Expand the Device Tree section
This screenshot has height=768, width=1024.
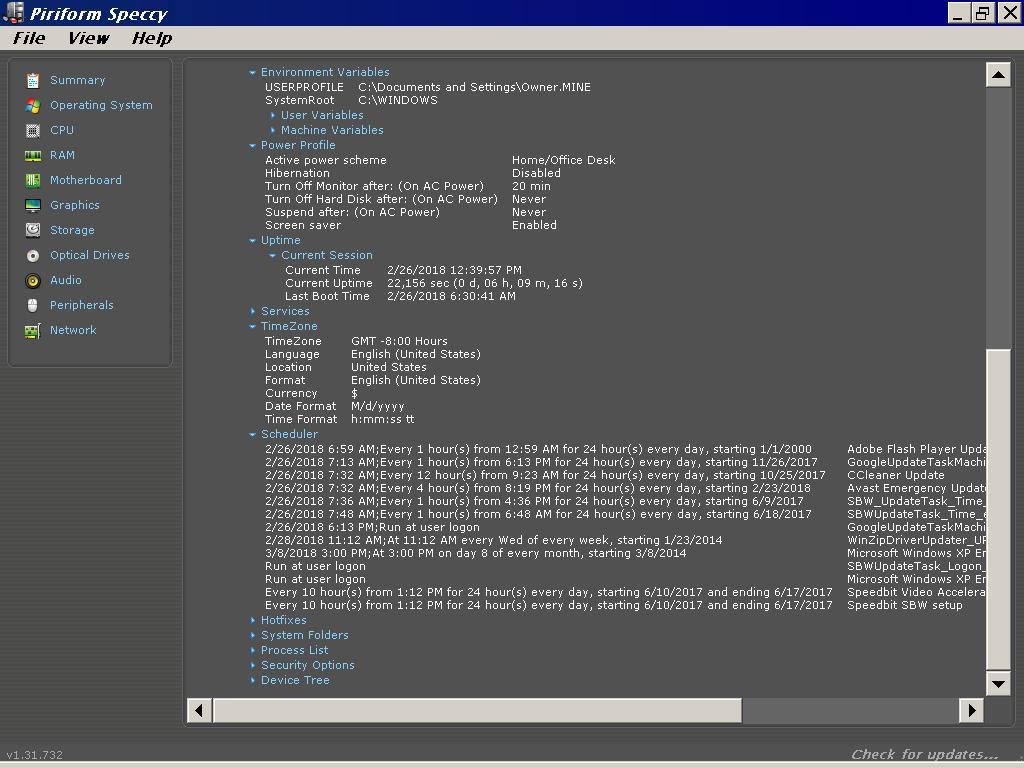point(252,680)
